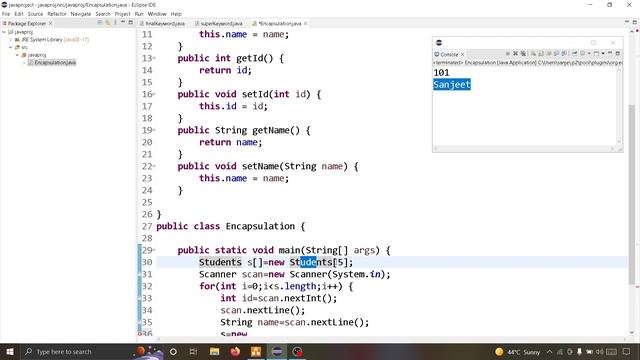
Task: Click the Cortana circle icon on taskbar
Action: [x=173, y=351]
